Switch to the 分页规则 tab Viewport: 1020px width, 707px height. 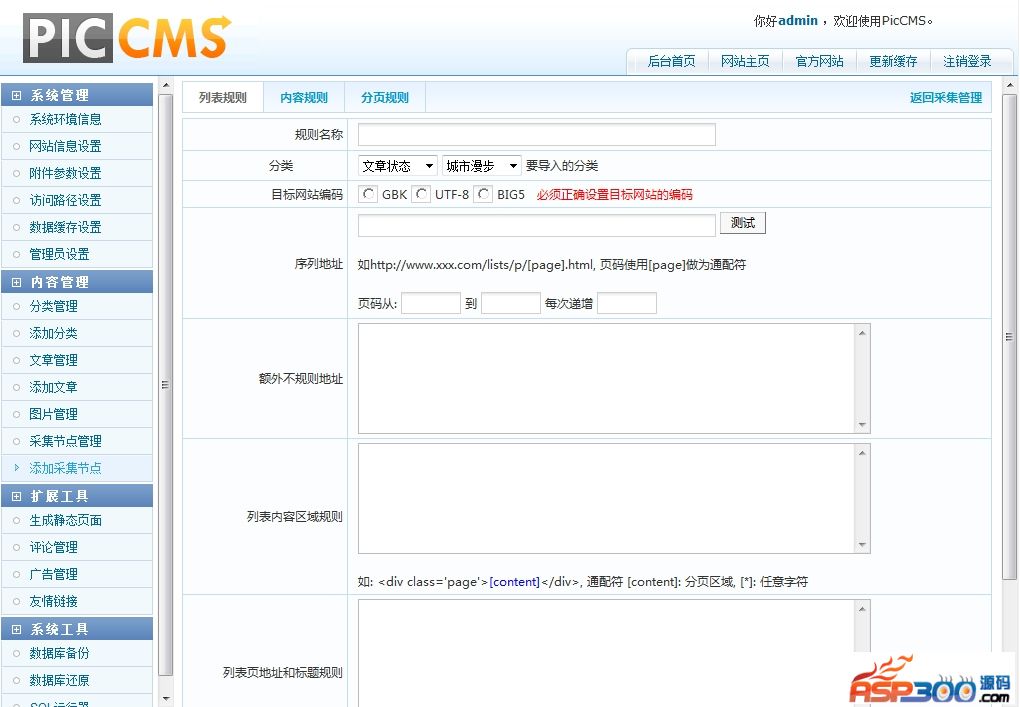pyautogui.click(x=385, y=98)
